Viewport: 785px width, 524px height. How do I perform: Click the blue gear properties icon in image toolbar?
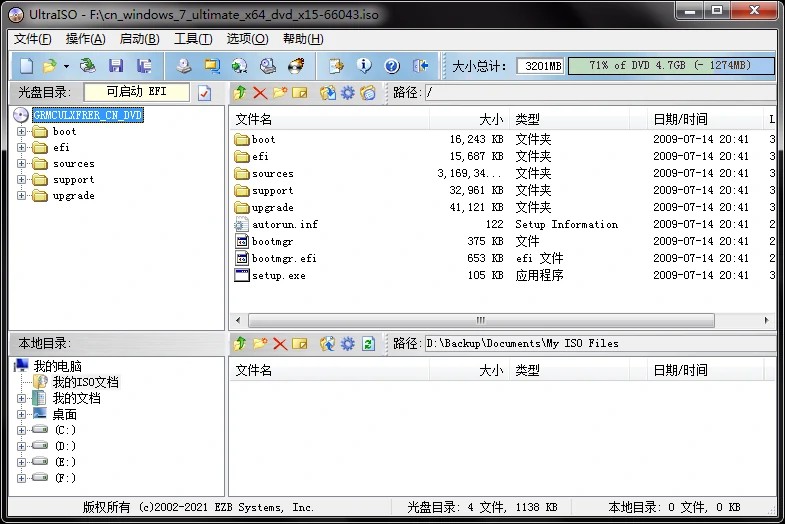(348, 93)
